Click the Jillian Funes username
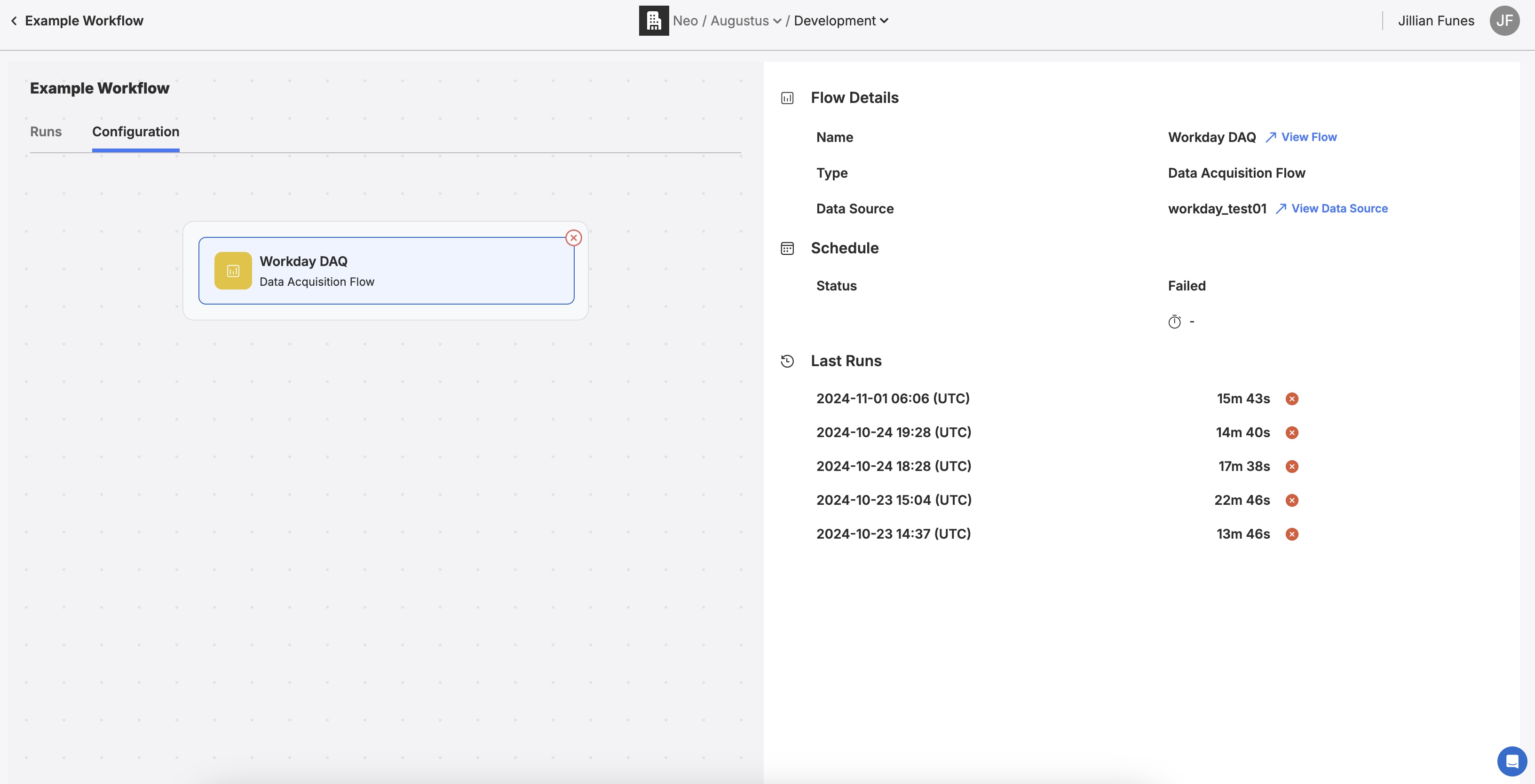 point(1436,21)
